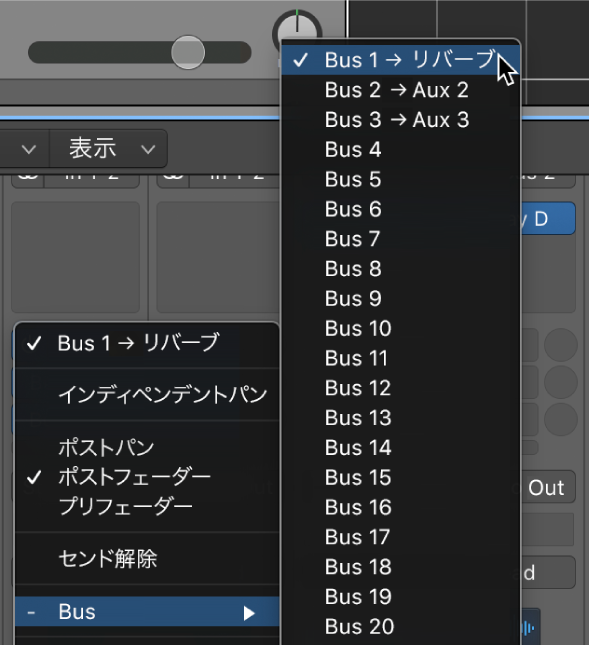Click Bus 20 entry
Image resolution: width=591 pixels, height=646 pixels.
[x=400, y=627]
